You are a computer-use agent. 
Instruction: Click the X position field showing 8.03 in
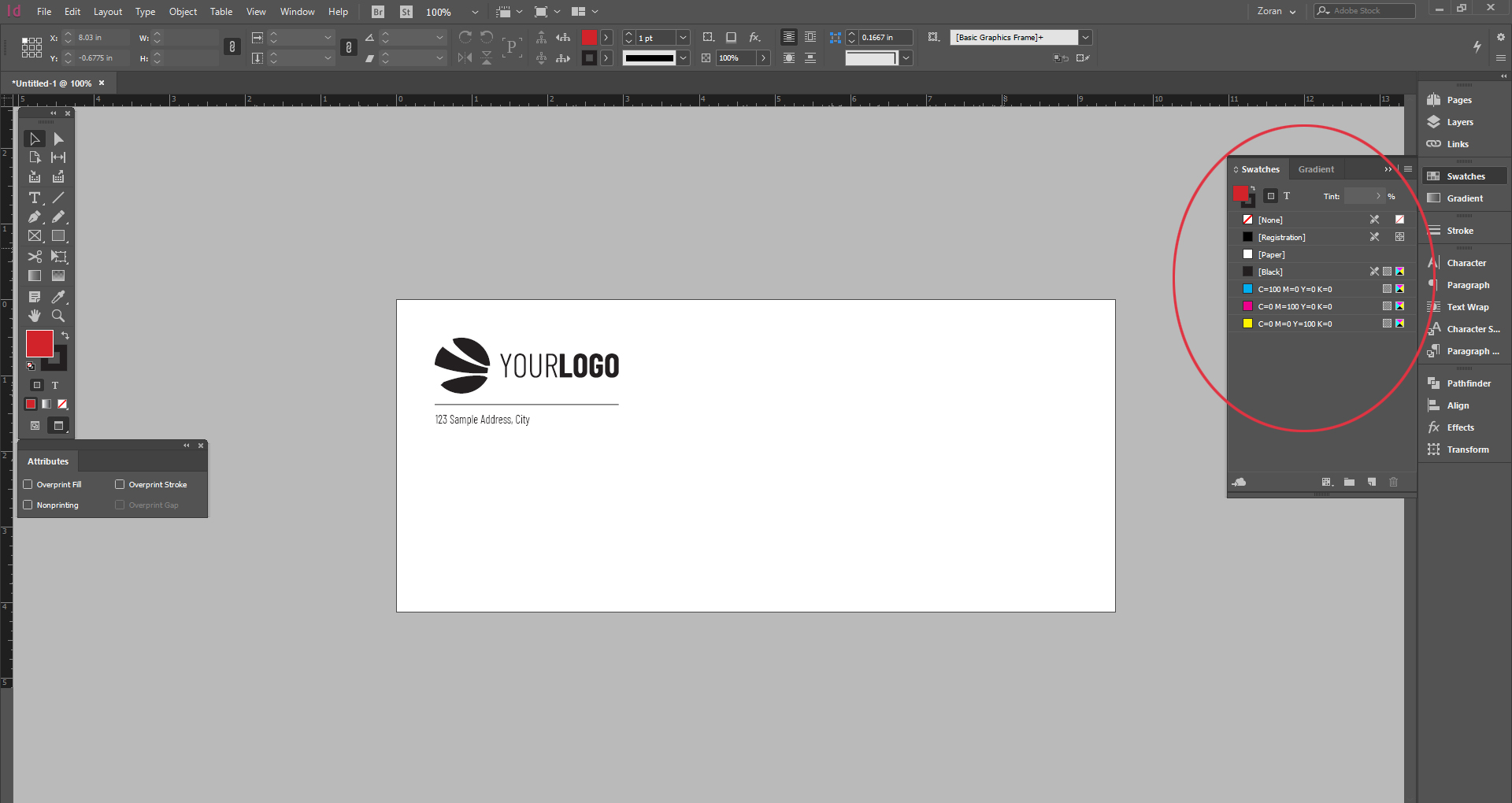coord(101,37)
